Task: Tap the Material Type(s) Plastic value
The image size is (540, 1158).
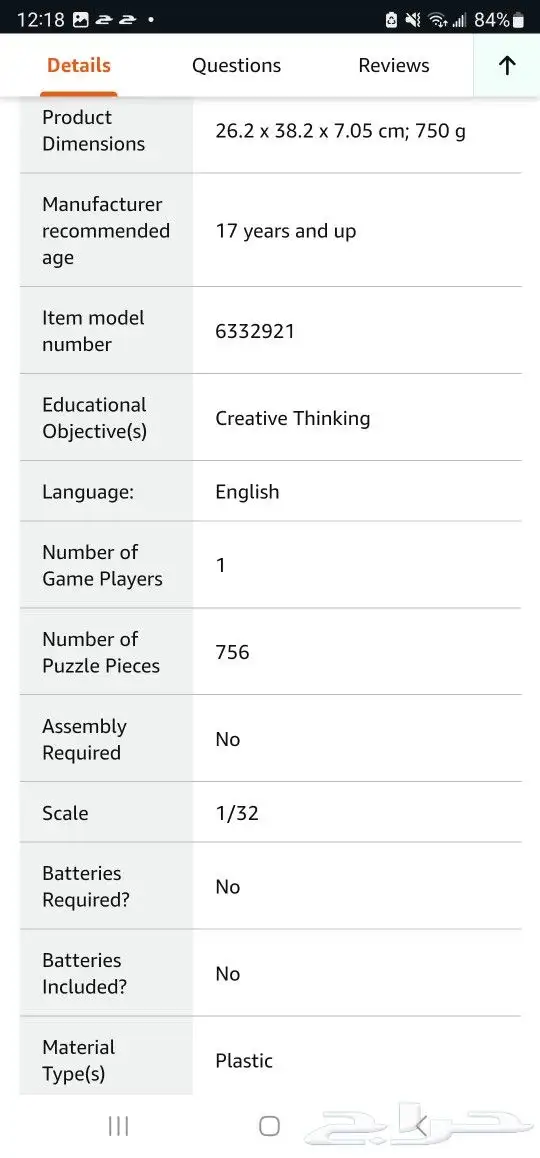Action: point(244,1061)
